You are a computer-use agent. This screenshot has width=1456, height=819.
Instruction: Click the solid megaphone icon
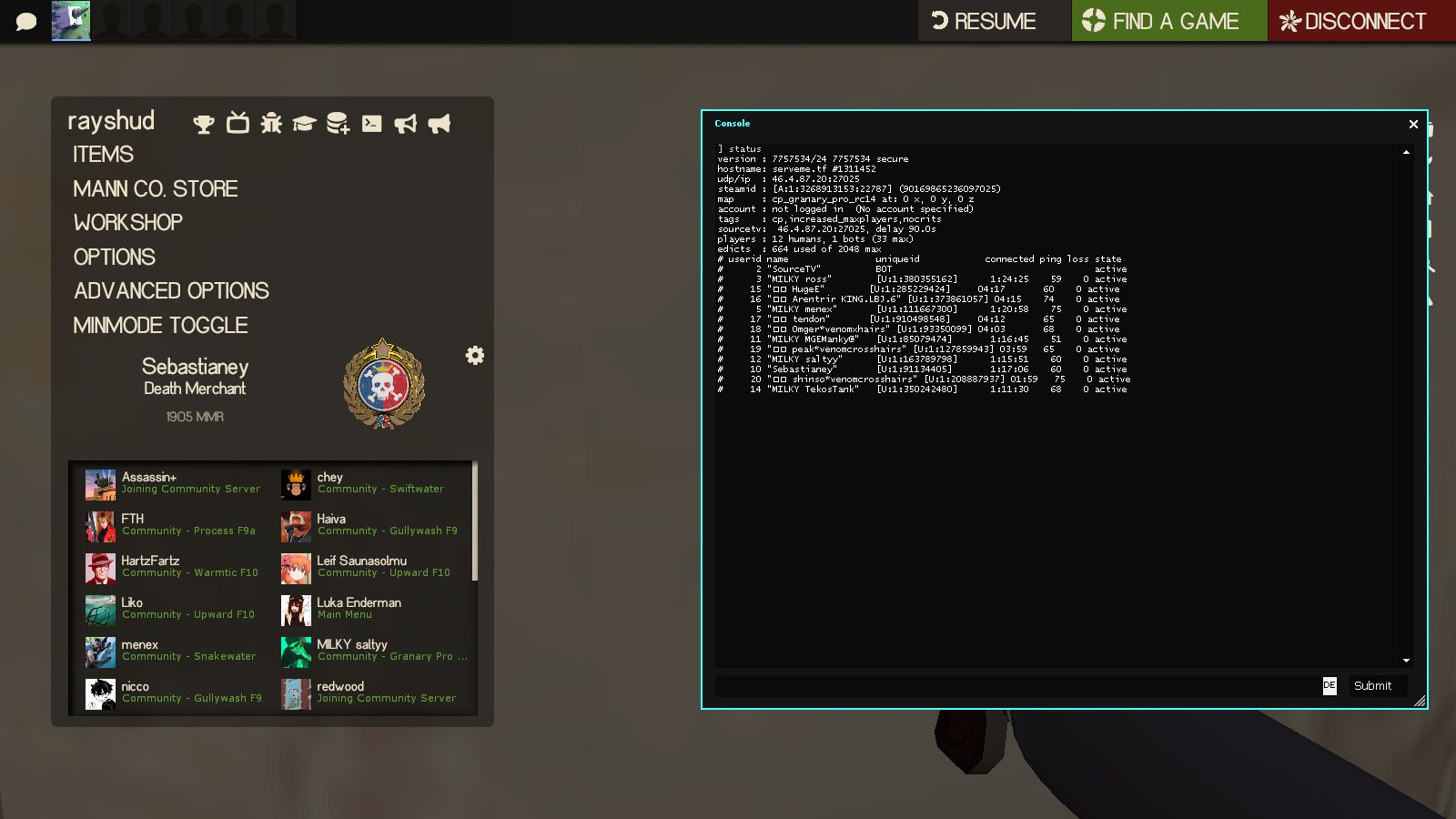440,124
